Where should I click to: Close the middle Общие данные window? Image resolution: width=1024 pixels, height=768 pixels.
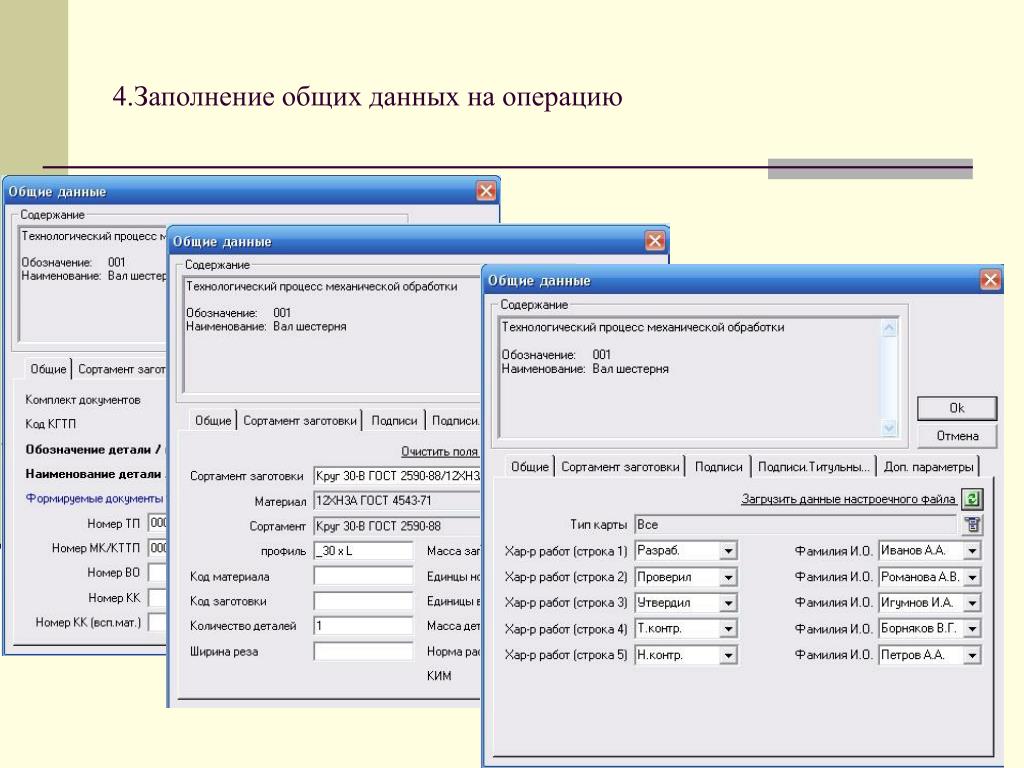click(655, 241)
